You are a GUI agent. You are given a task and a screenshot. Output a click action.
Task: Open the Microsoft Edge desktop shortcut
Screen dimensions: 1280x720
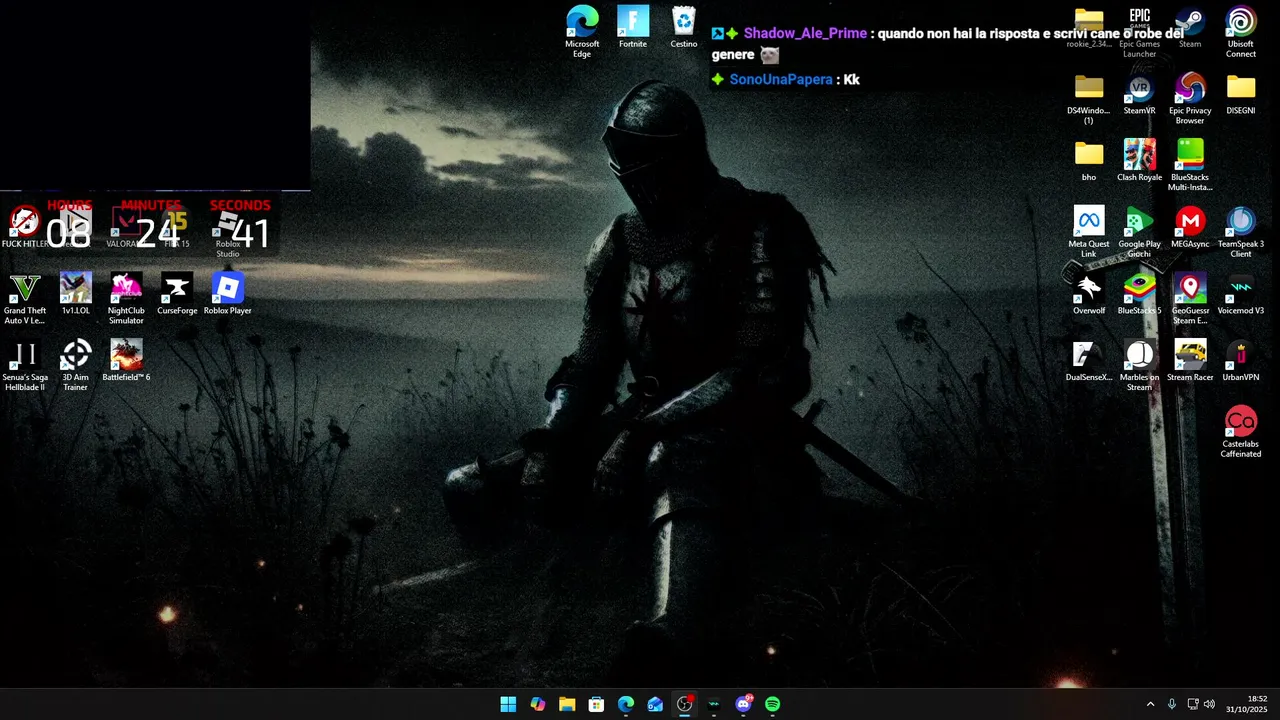582,31
